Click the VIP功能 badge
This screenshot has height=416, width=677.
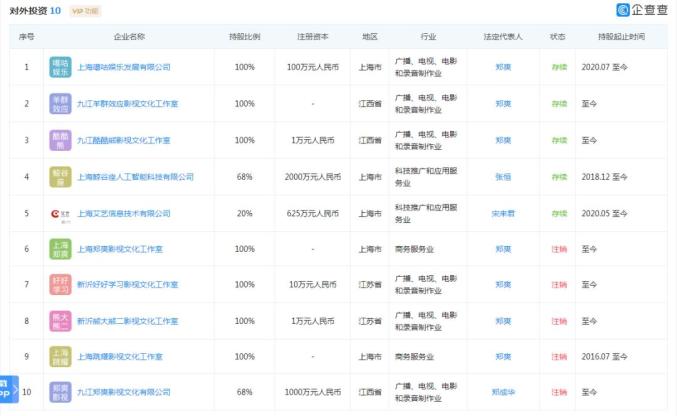point(85,11)
